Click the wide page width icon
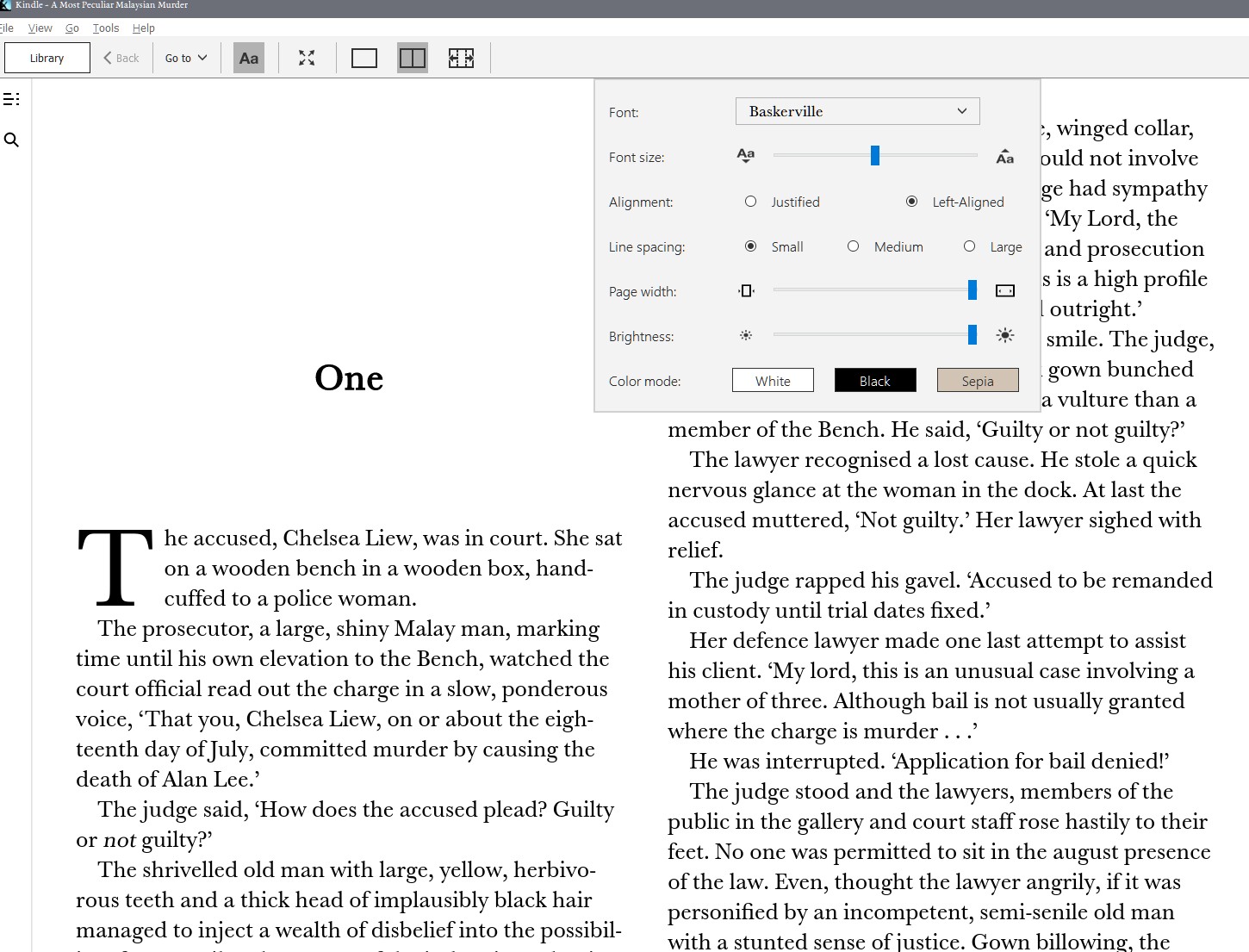Viewport: 1249px width, 952px height. coord(1005,291)
